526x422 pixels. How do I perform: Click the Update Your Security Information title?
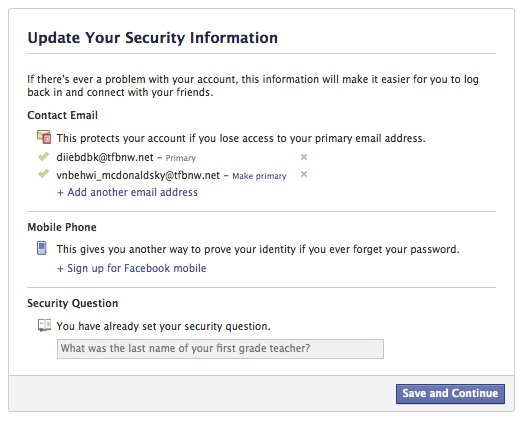153,38
